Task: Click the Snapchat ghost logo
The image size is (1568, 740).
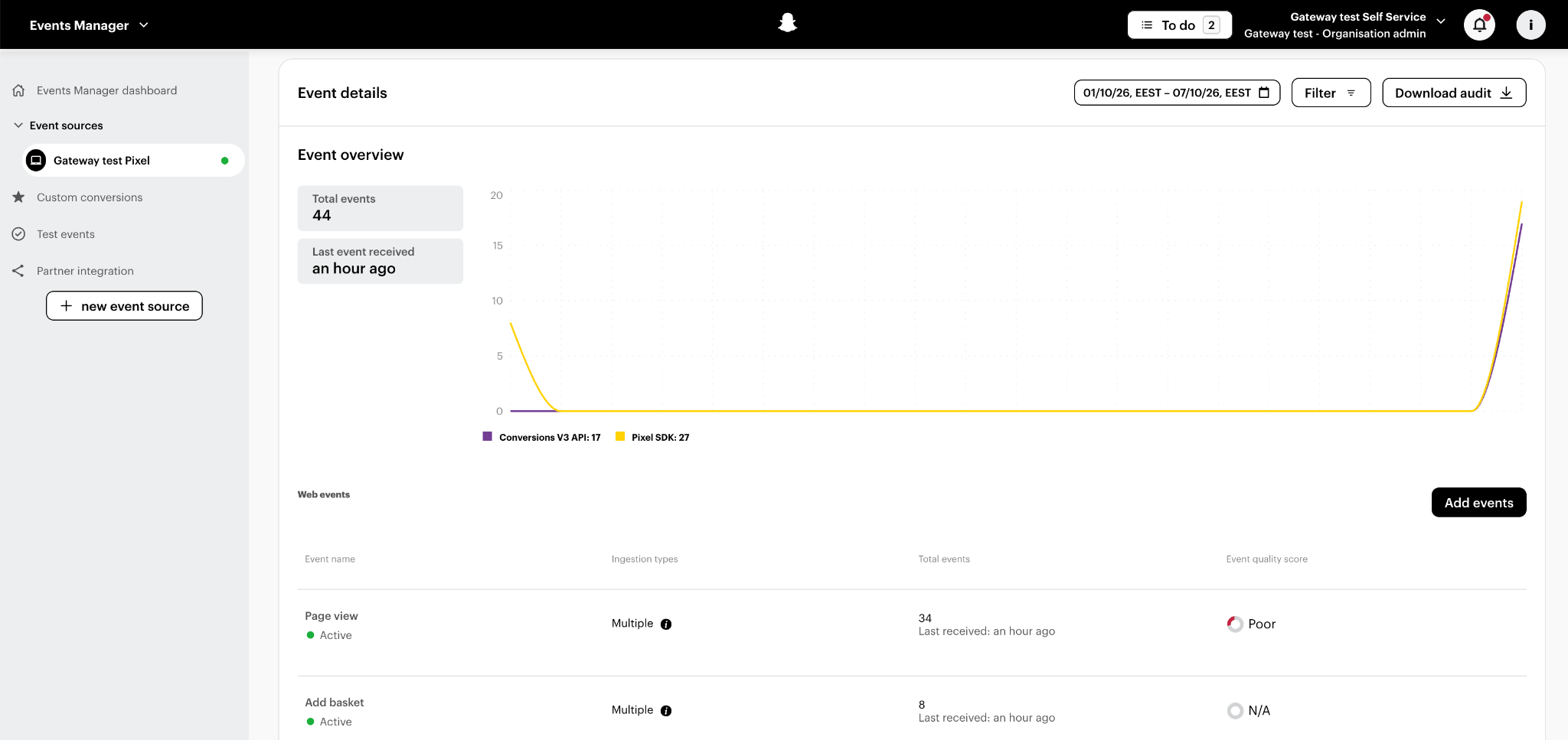Action: click(787, 24)
